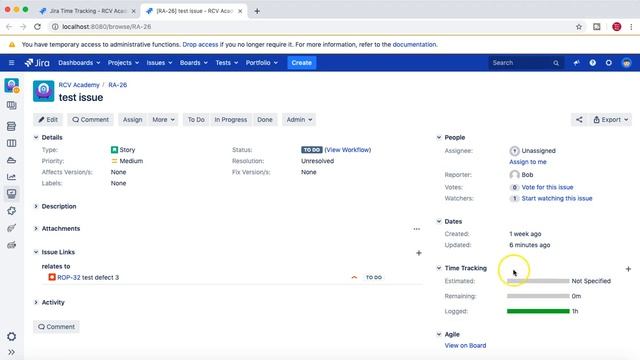Click the Assign button
640x360 pixels.
click(133, 120)
